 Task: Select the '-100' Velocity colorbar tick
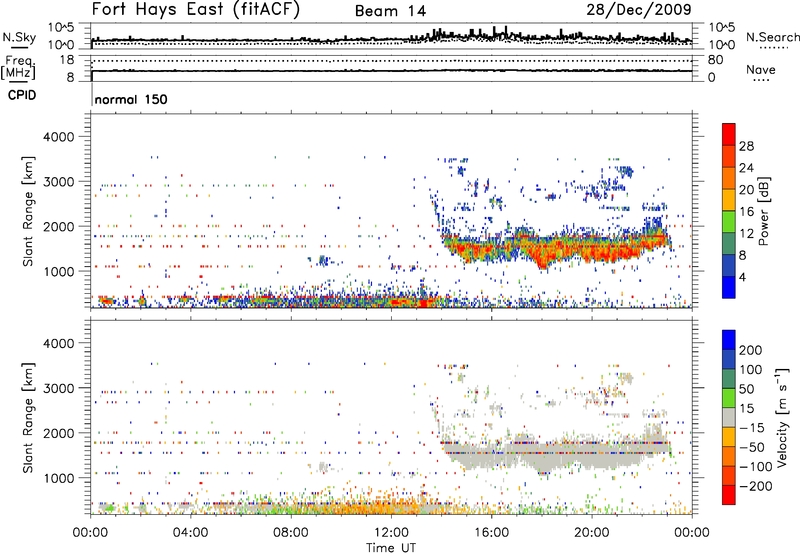pos(756,467)
